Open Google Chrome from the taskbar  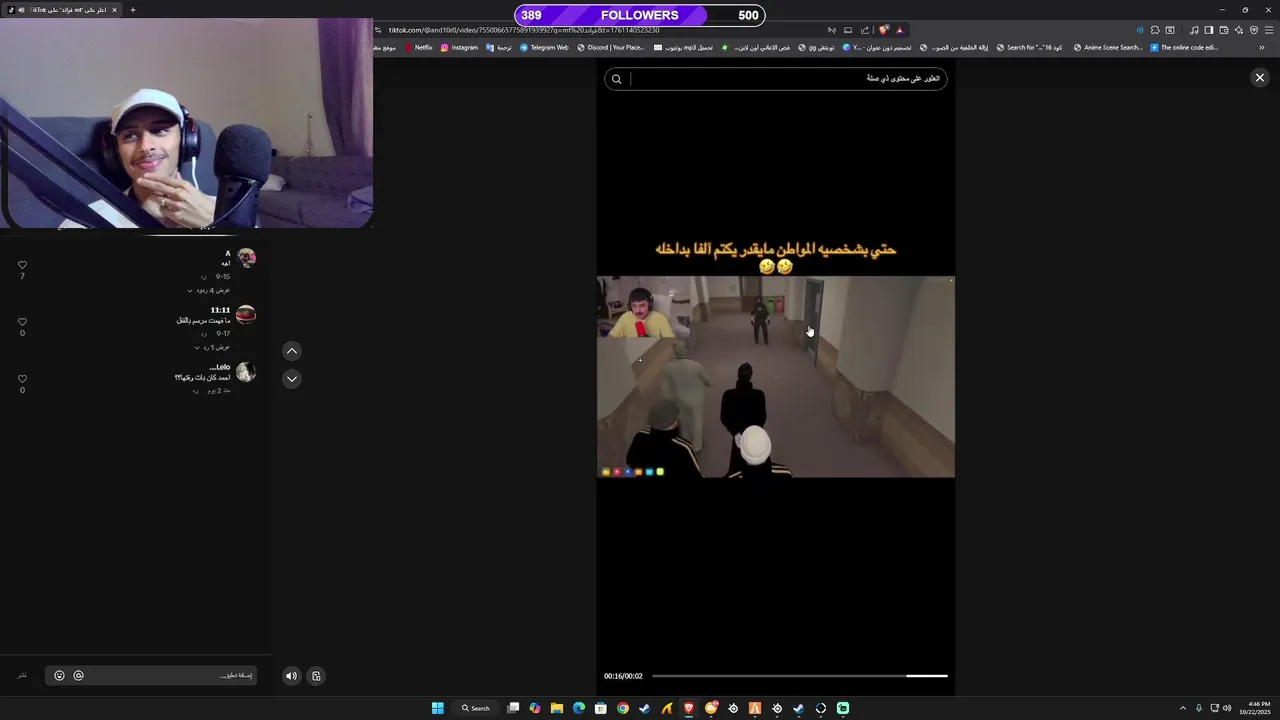click(623, 708)
